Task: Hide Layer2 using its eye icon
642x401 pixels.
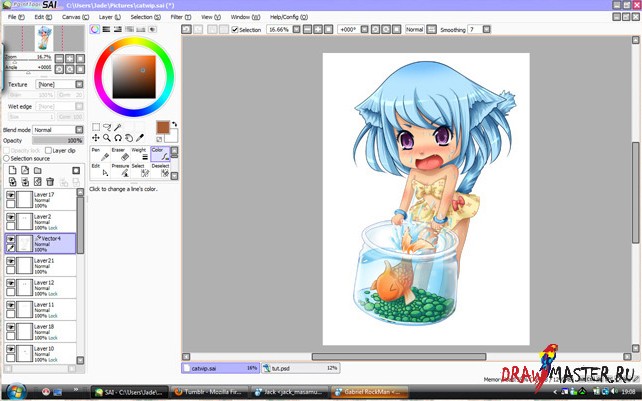Action: click(x=11, y=217)
